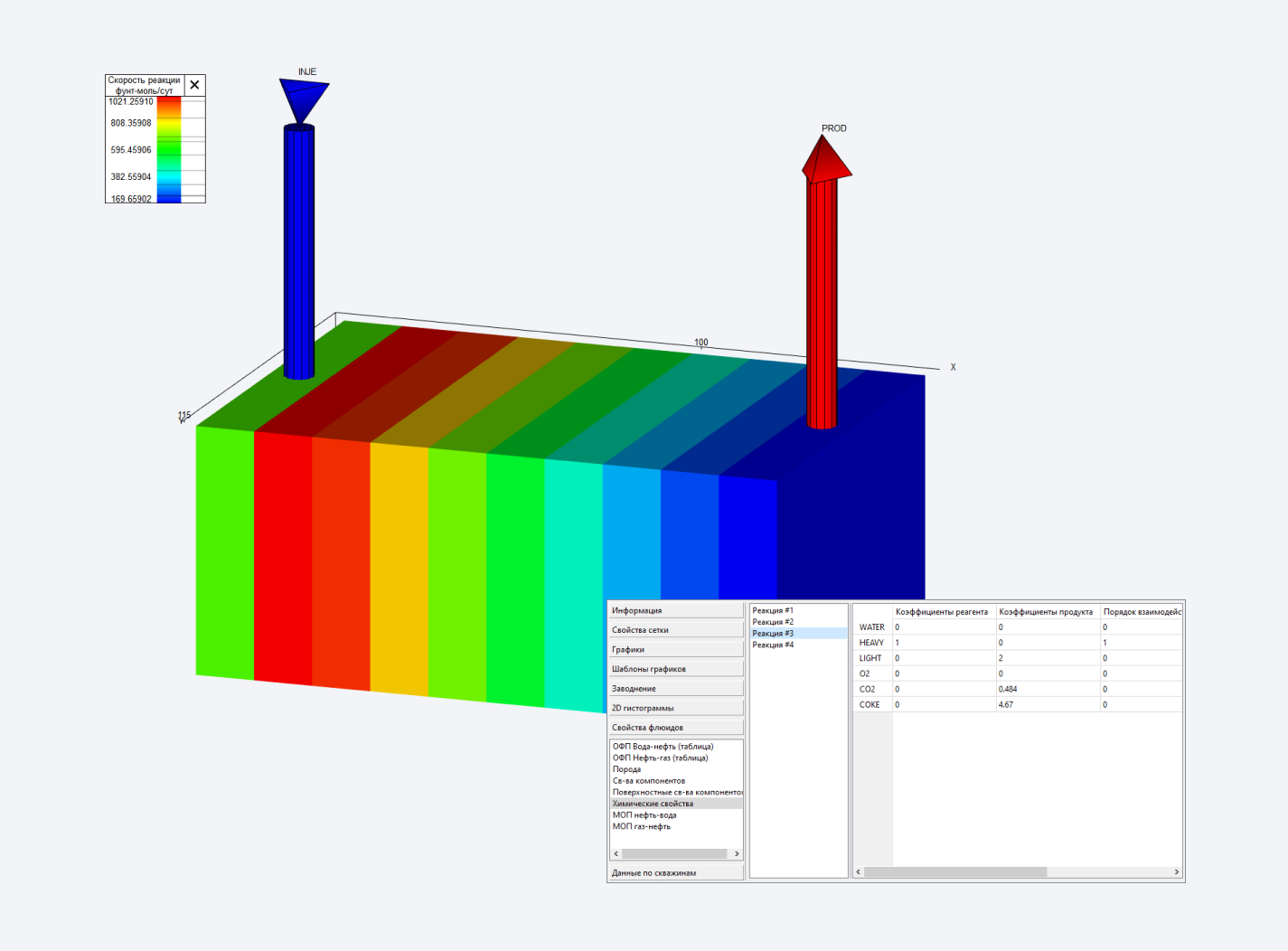
Task: Close the reaction rate legend
Action: [194, 85]
